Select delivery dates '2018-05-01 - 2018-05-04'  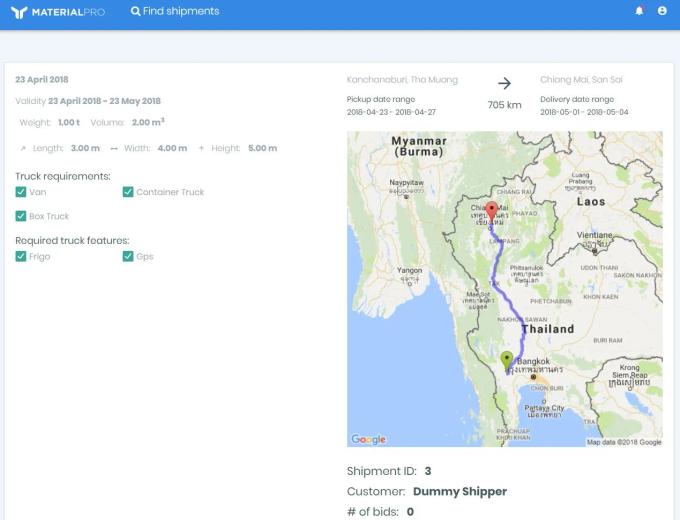(584, 112)
